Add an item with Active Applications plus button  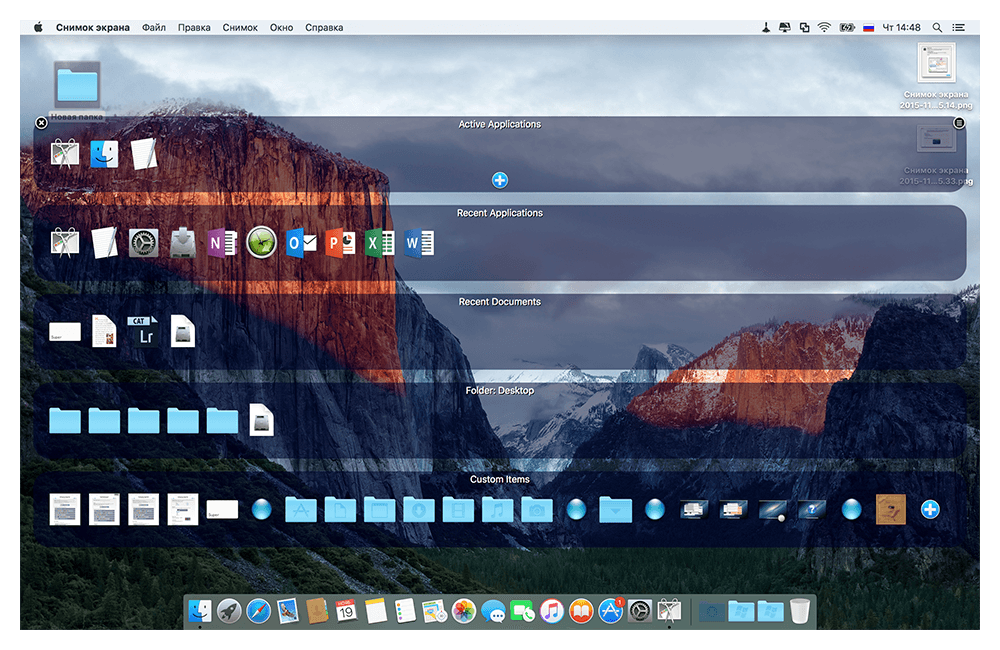pos(500,181)
